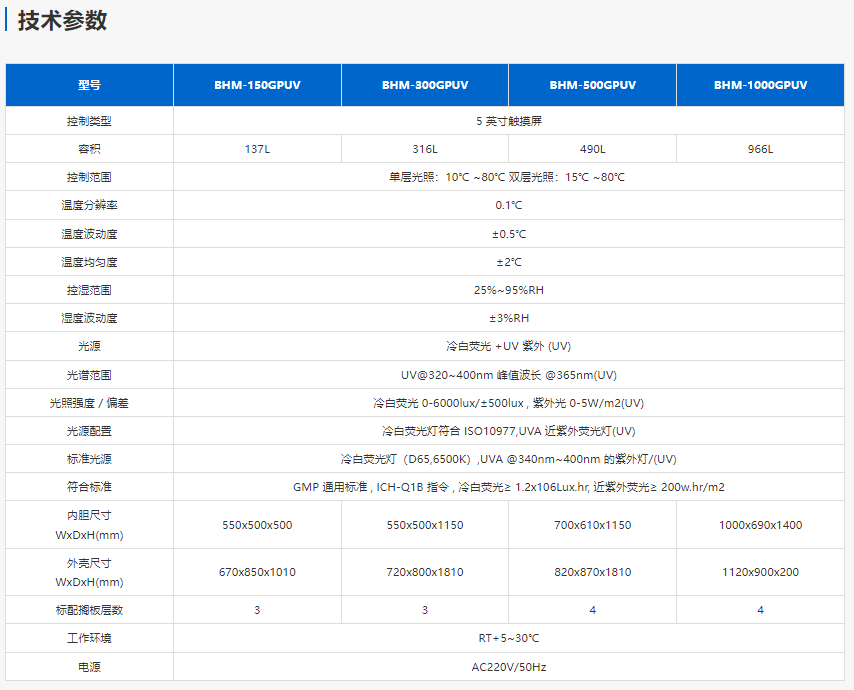The width and height of the screenshot is (854, 690).
Task: Select the 820x870x1810 outer dimension cell
Action: pos(592,572)
